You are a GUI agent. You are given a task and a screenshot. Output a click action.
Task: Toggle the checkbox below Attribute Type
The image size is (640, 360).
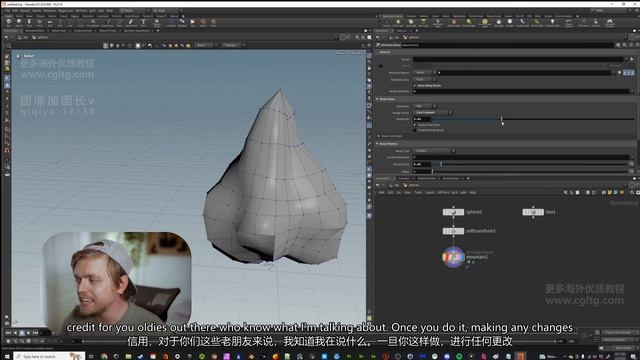pyautogui.click(x=415, y=86)
